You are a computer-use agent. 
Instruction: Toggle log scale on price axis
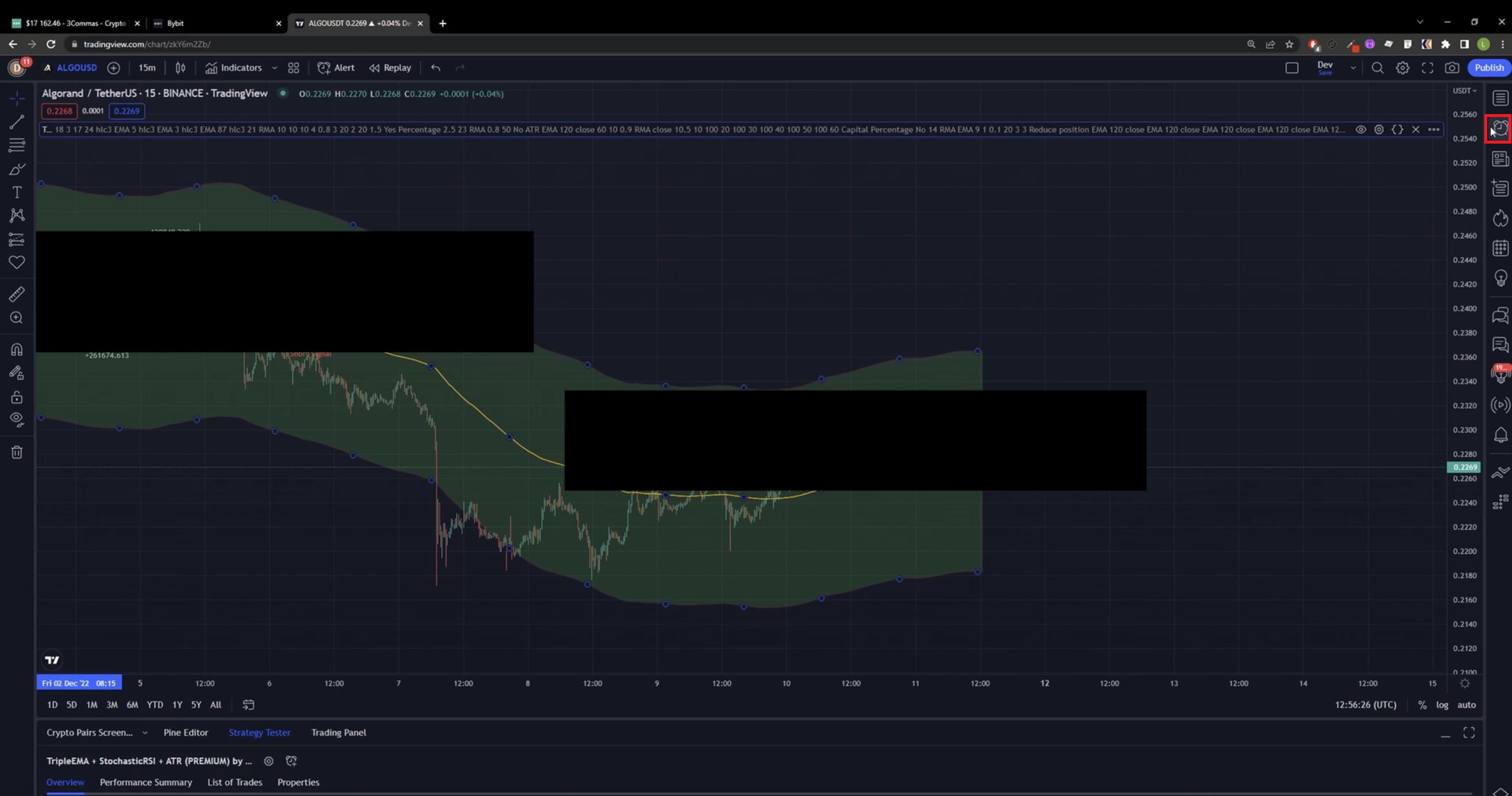[1442, 705]
